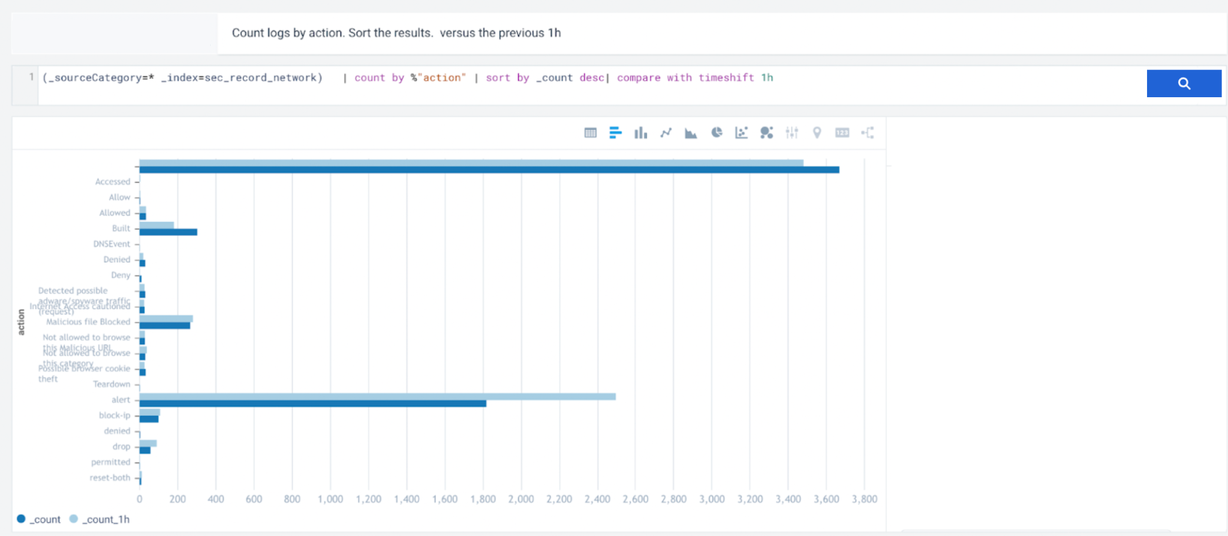The width and height of the screenshot is (1228, 536).
Task: Run the query with search button
Action: click(1184, 84)
